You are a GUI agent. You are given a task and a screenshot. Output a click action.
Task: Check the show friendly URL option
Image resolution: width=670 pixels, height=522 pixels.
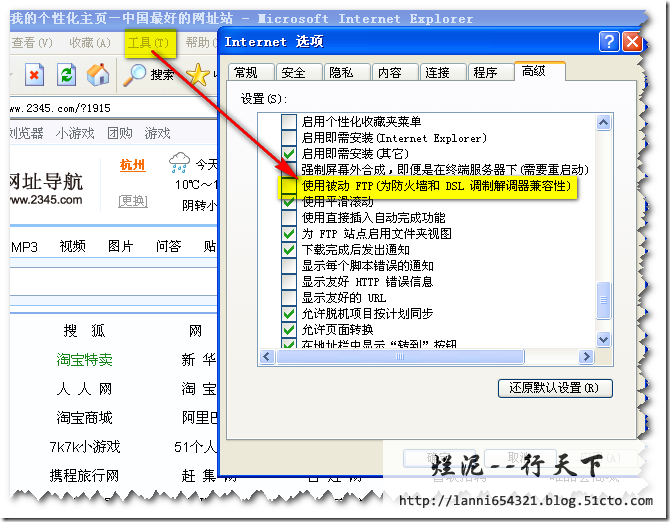(289, 298)
